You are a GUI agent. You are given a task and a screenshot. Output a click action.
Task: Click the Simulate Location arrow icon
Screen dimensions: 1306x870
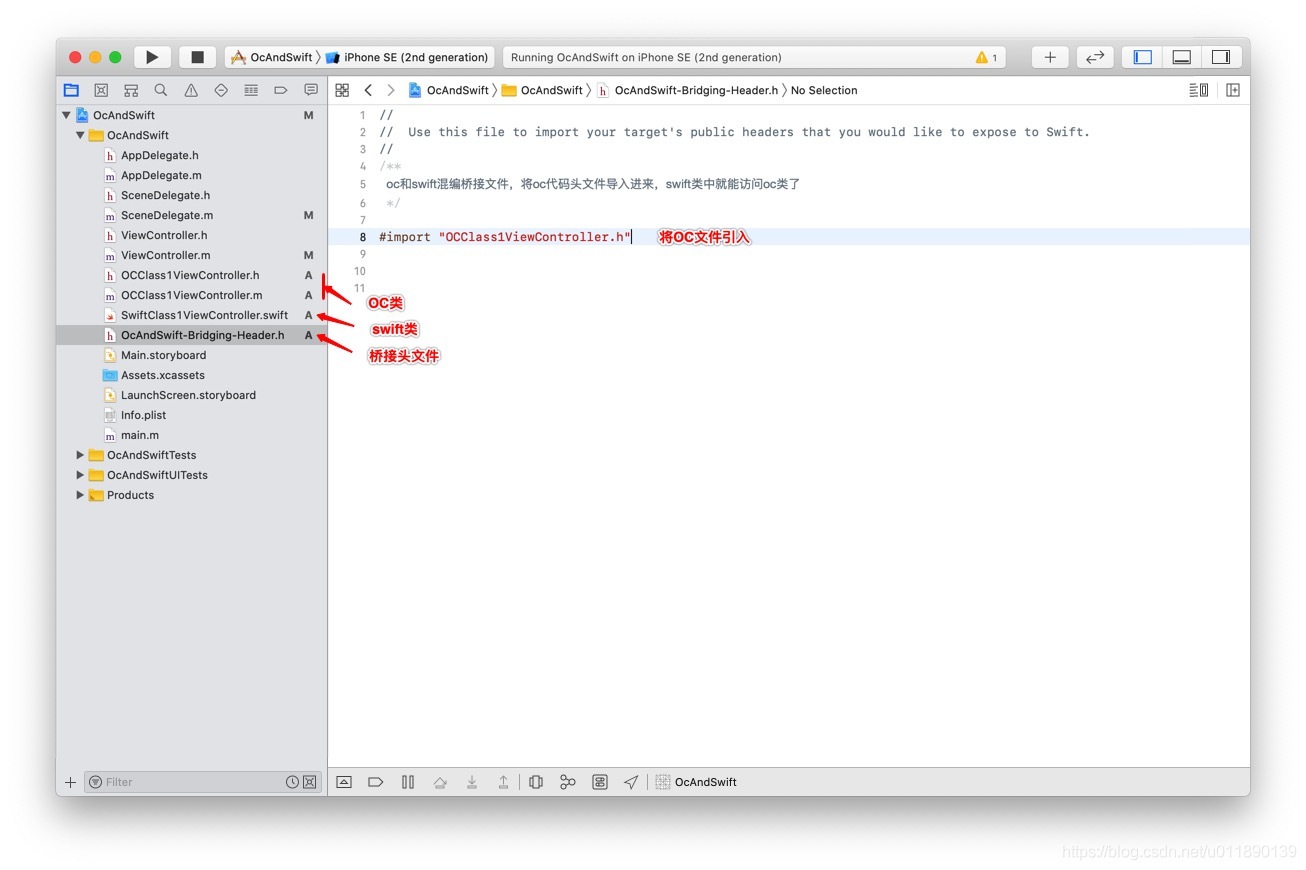point(631,782)
